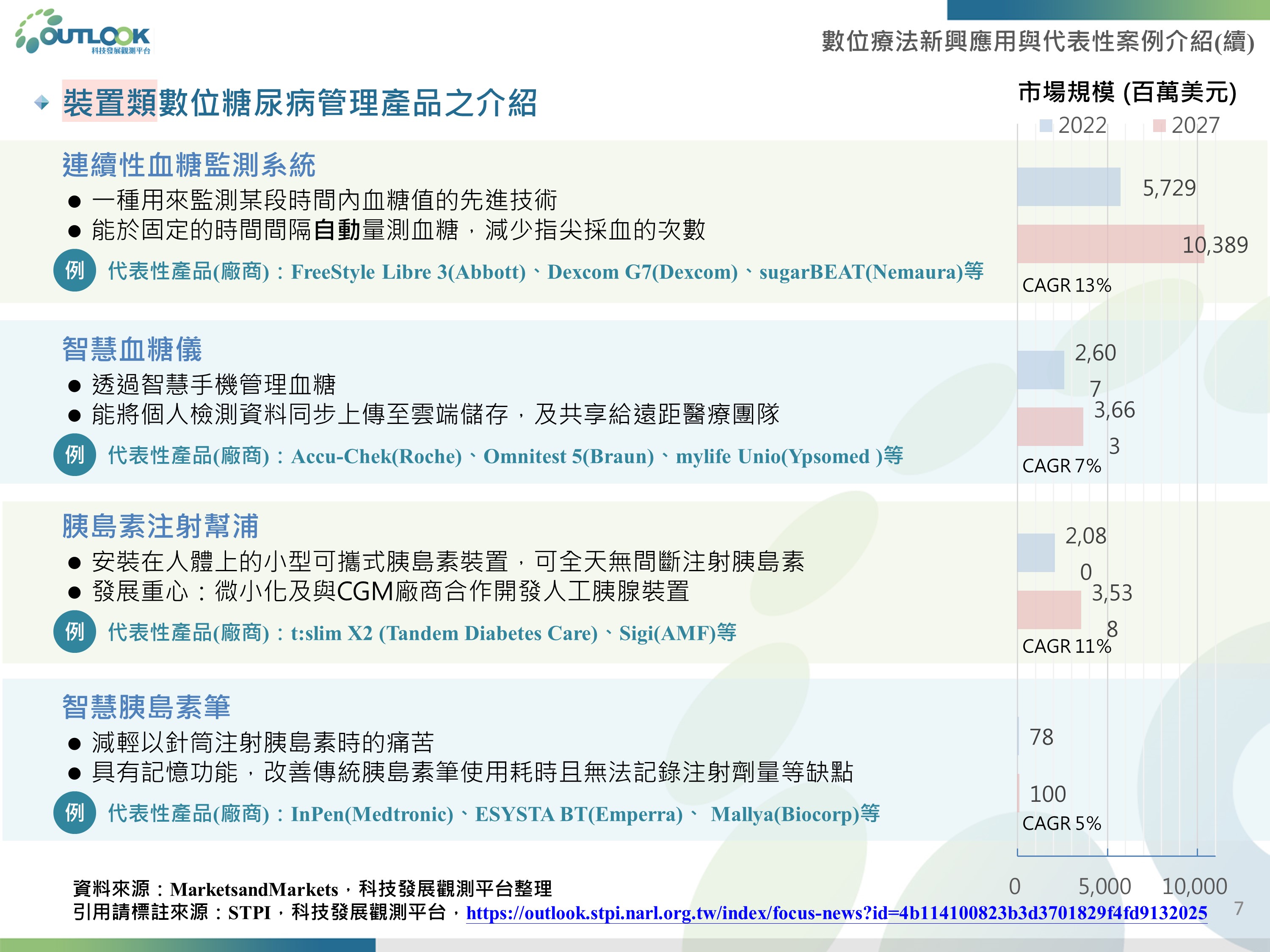Click the CAGR 13% label
Screen dimensions: 1270x952
pyautogui.click(x=1066, y=285)
